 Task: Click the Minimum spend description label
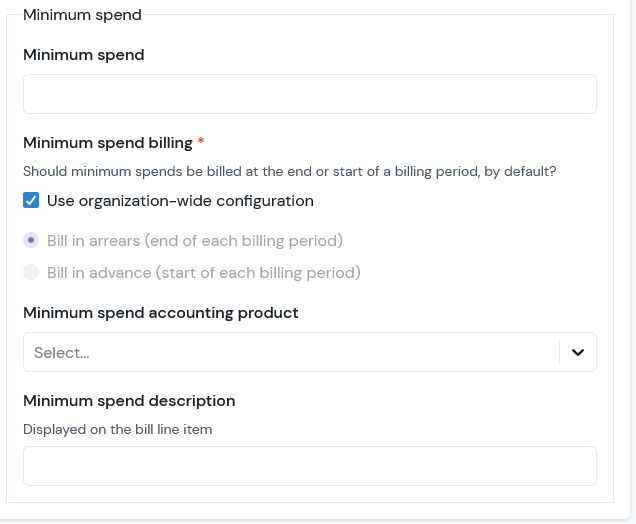tap(129, 401)
